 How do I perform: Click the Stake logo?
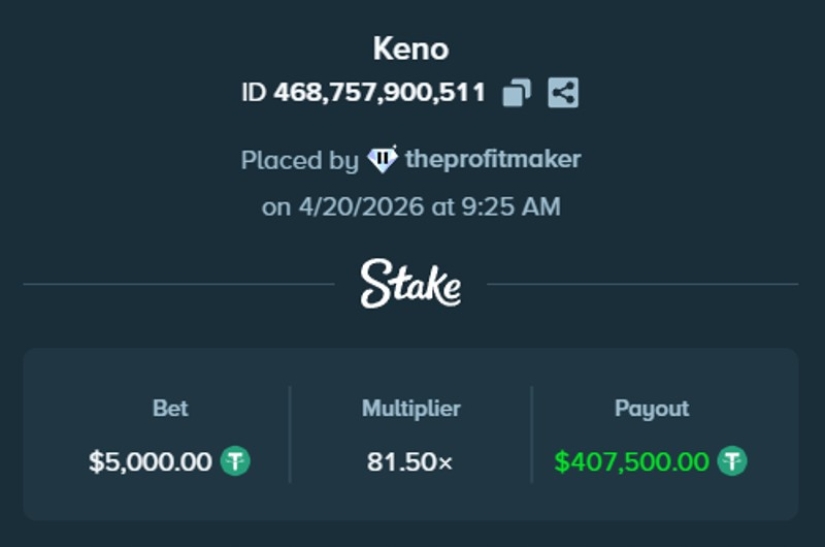[x=411, y=284]
